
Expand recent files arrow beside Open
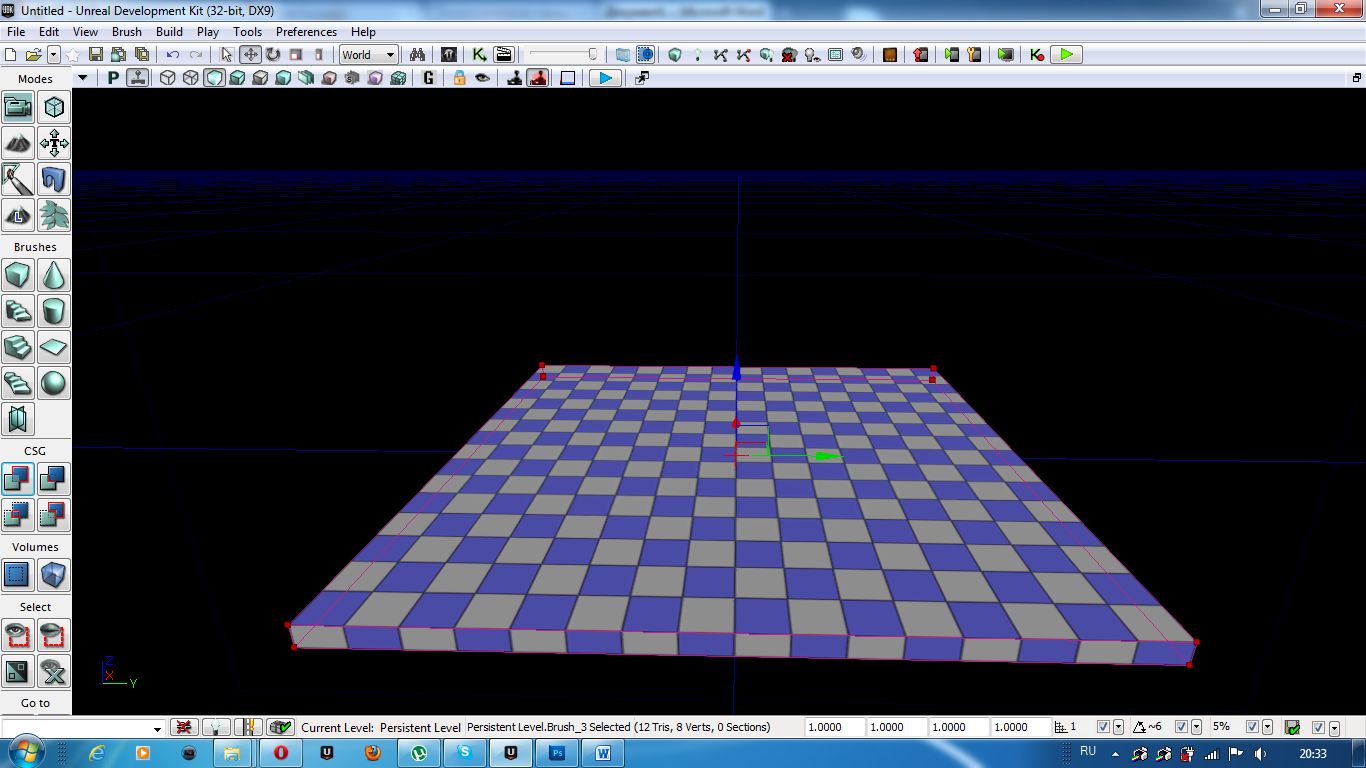pos(54,55)
